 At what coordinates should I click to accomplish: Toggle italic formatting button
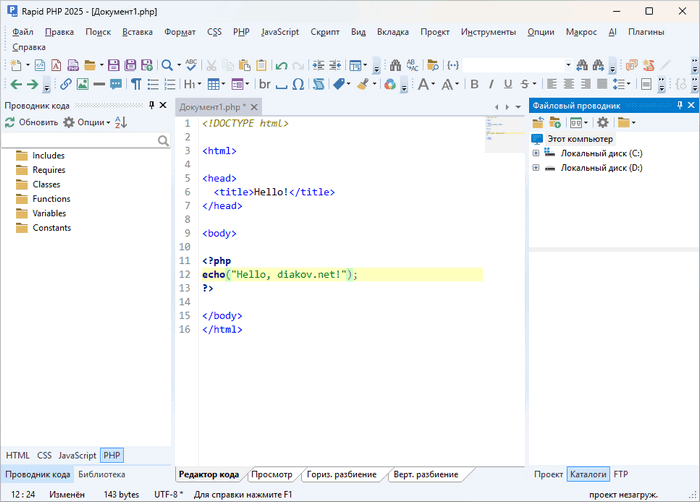click(491, 84)
